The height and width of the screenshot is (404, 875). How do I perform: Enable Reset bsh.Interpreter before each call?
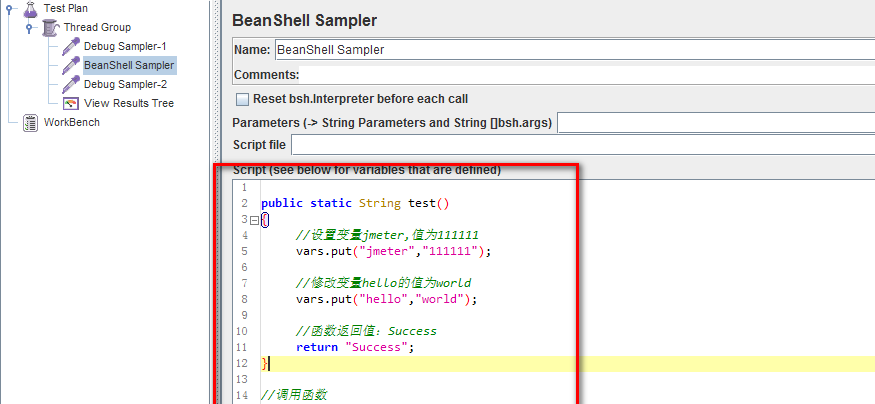(242, 99)
